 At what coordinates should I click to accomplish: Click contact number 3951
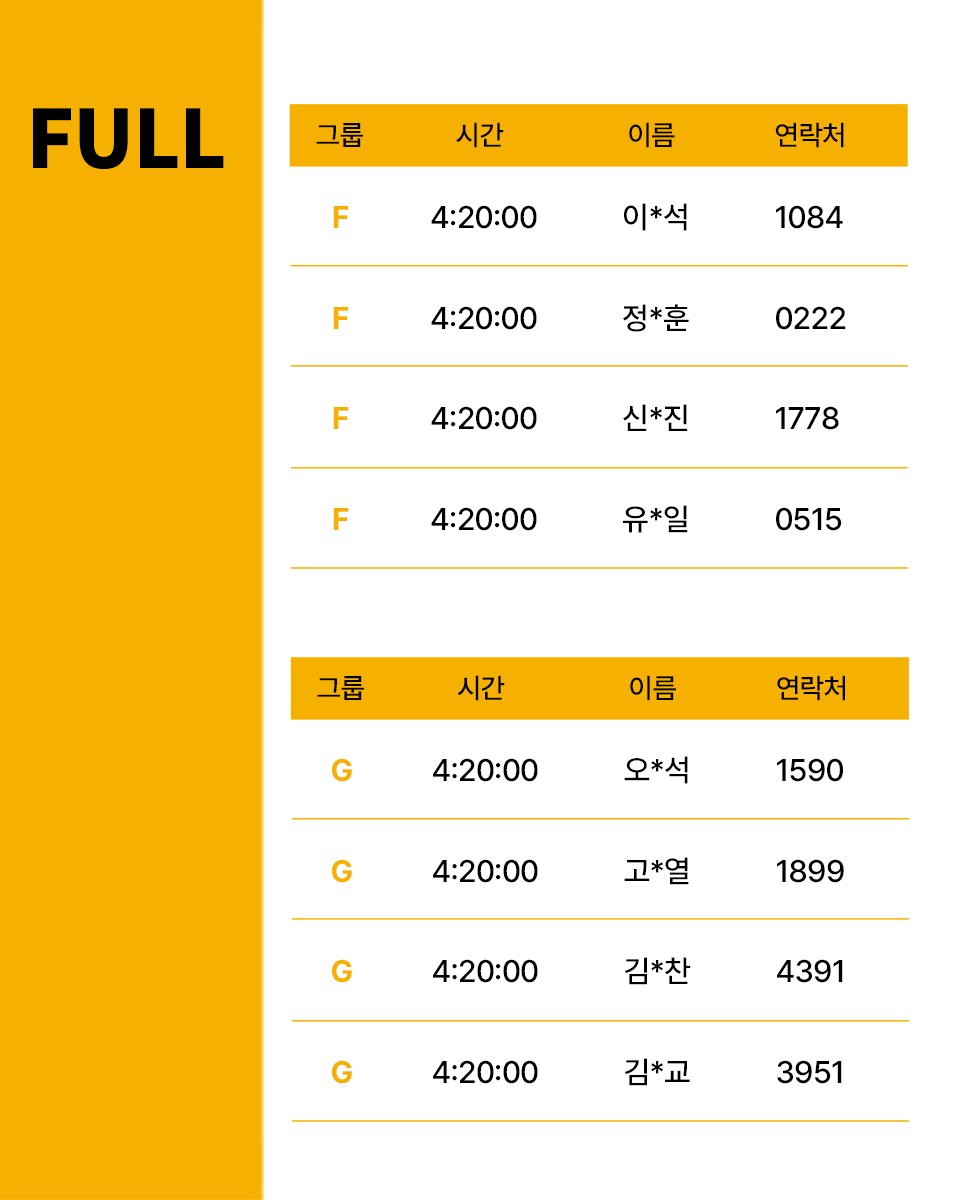pyautogui.click(x=810, y=1073)
